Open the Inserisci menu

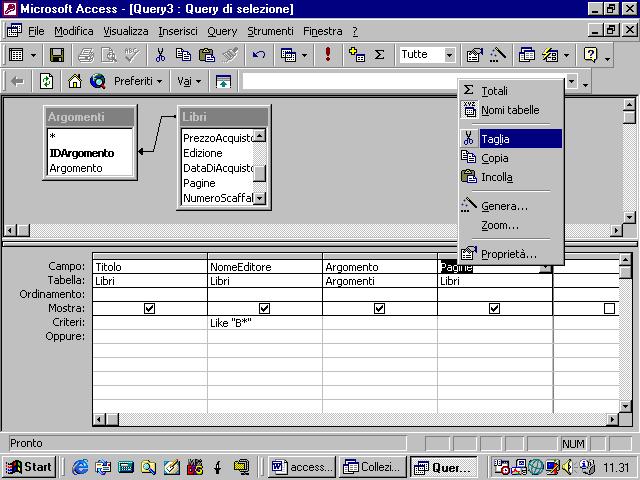(x=178, y=31)
